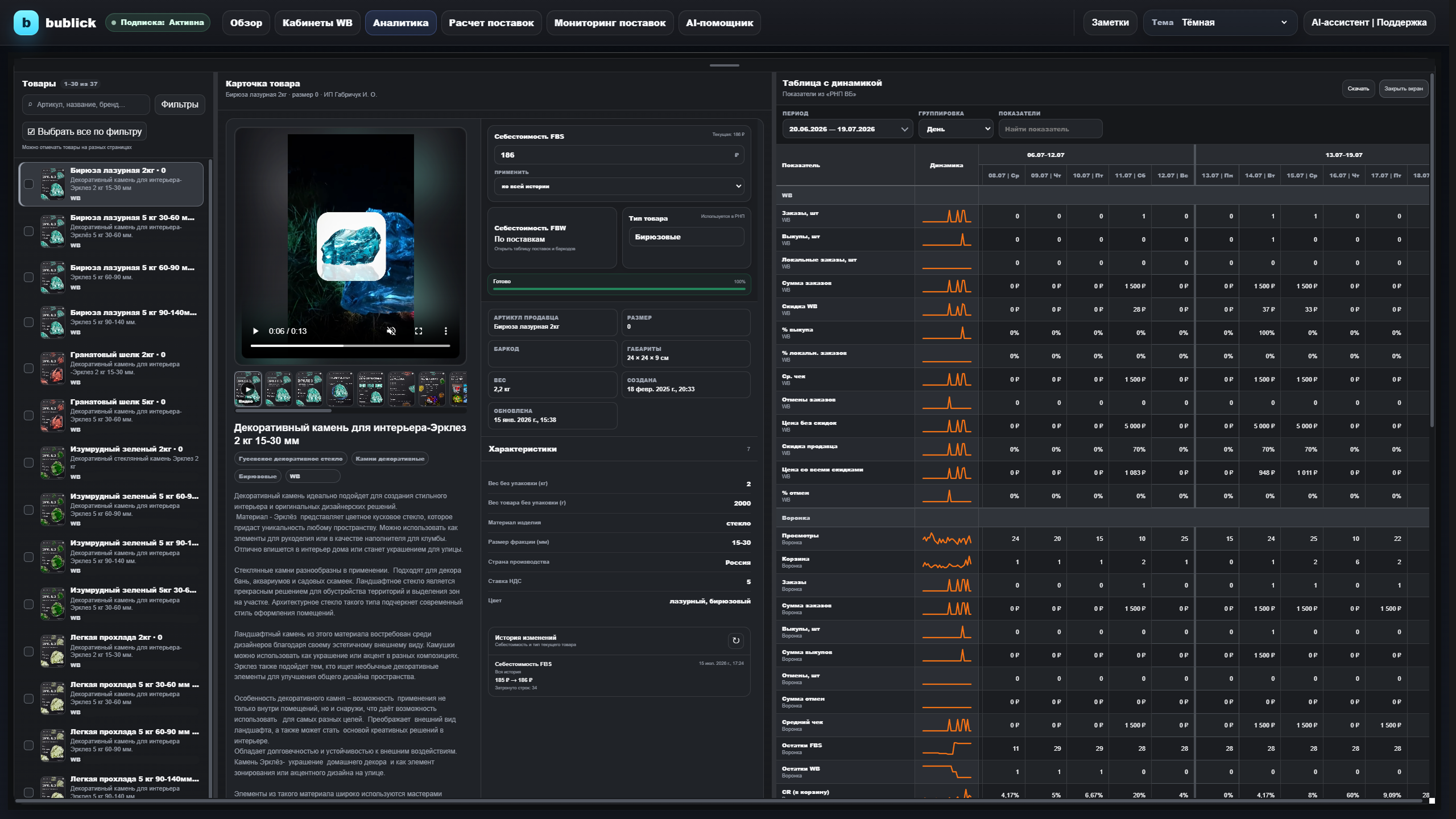Click the thumbnail strip horizontal scrollbar

point(283,411)
